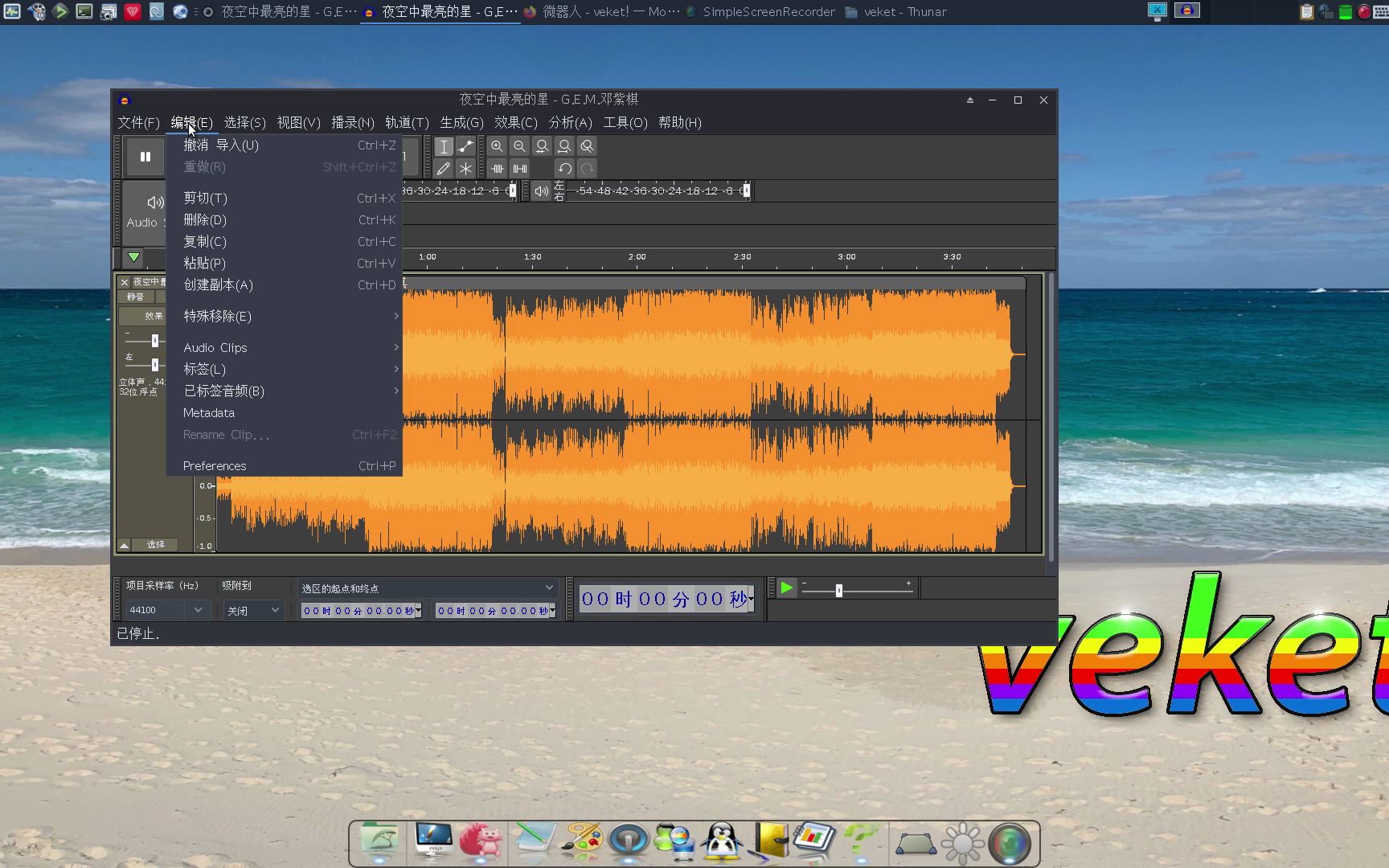The width and height of the screenshot is (1389, 868).
Task: Choose Copy (复制) from Edit menu
Action: 284,242
